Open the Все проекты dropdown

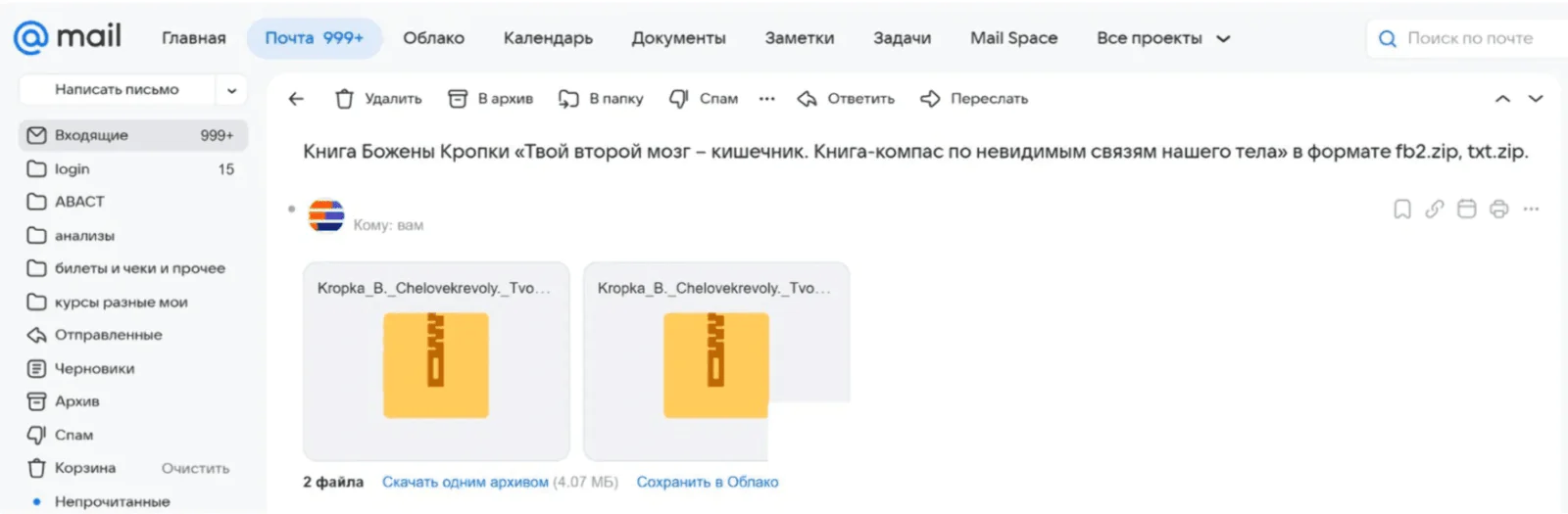coord(1162,38)
